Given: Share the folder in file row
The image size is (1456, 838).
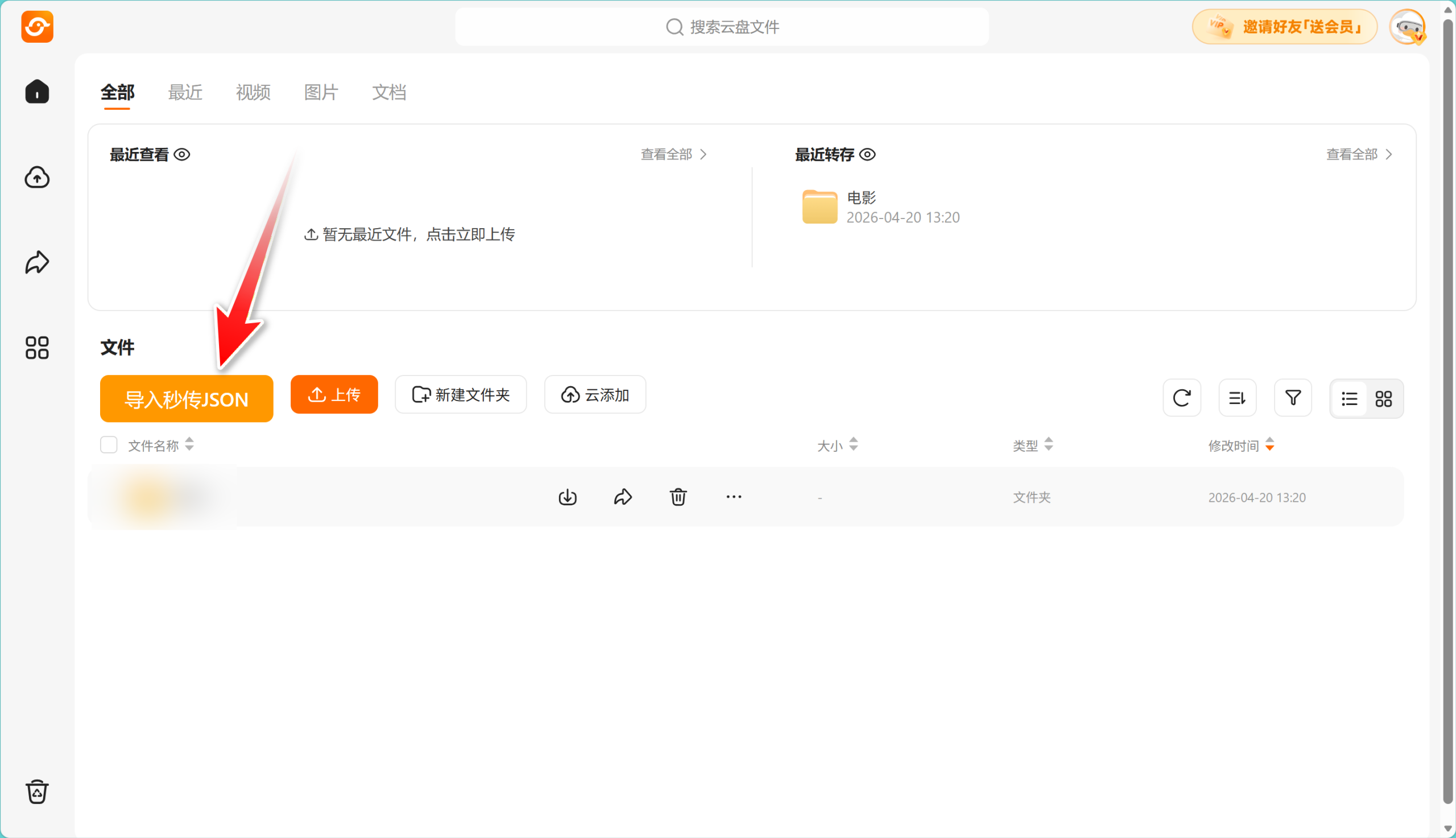Looking at the screenshot, I should [622, 497].
